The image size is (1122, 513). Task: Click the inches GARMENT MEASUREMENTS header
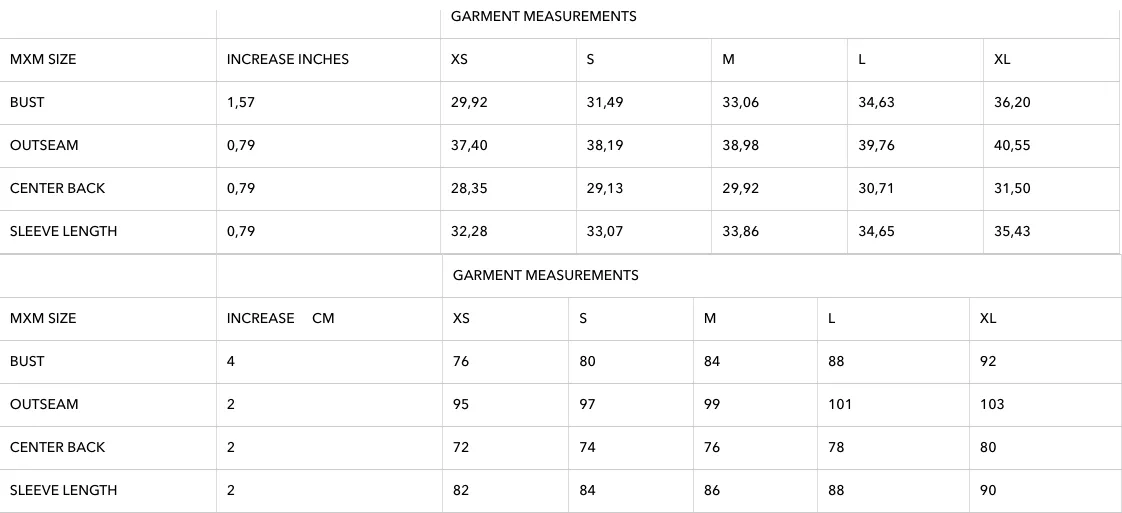pyautogui.click(x=543, y=16)
